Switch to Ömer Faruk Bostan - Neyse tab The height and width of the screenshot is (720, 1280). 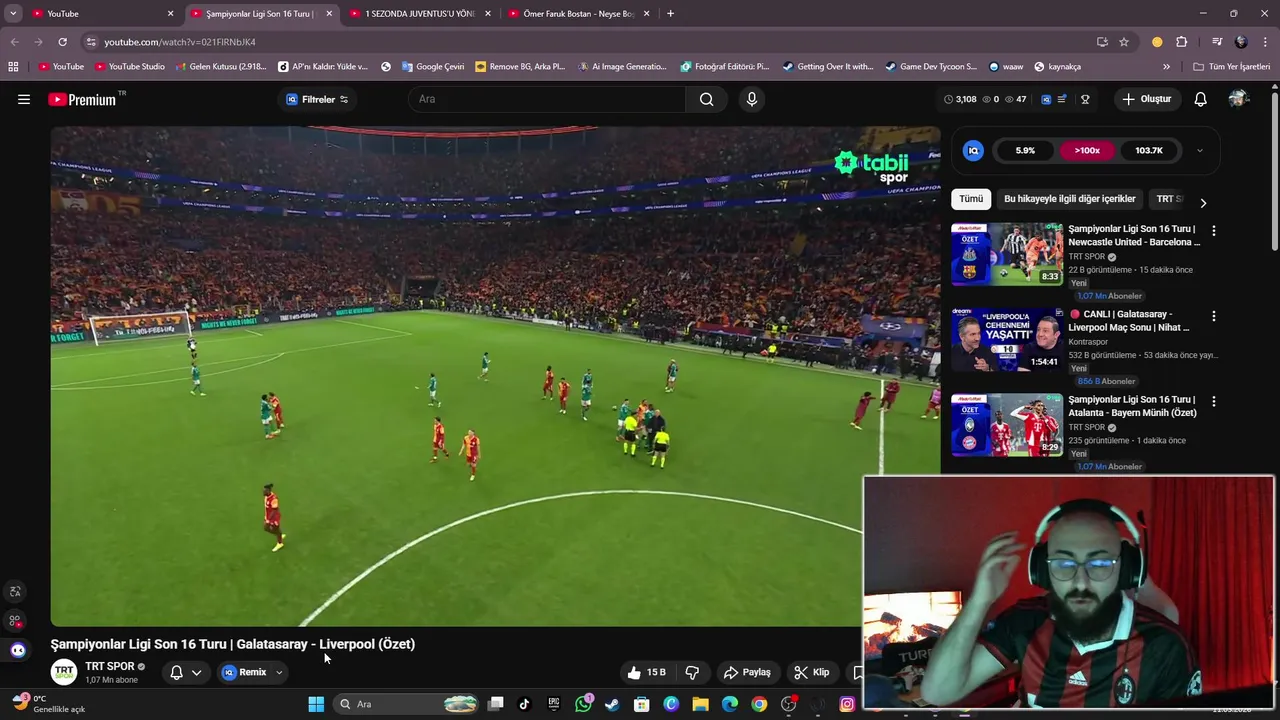(577, 14)
